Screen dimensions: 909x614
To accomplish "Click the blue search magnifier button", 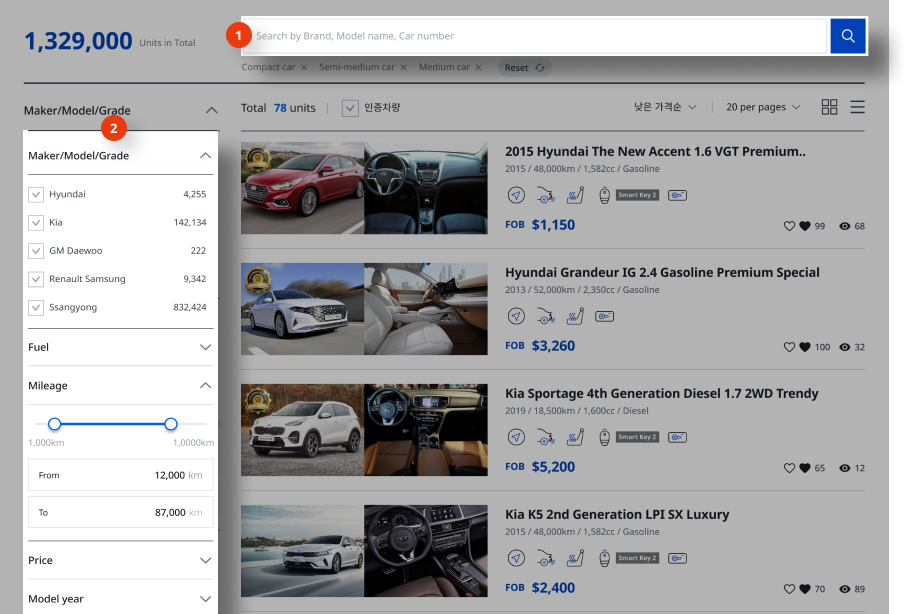I will tap(848, 36).
